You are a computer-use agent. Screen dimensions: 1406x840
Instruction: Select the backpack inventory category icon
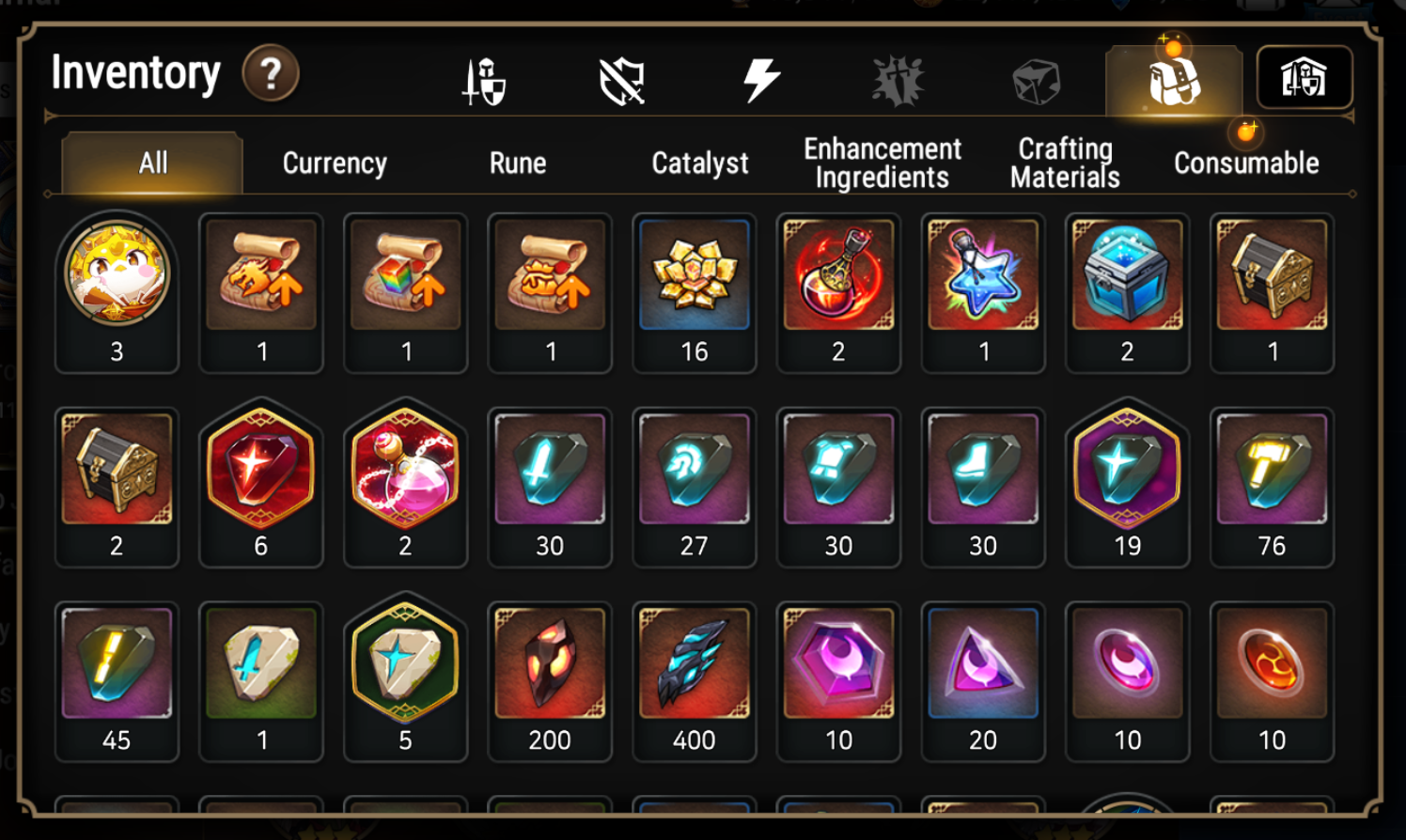pyautogui.click(x=1174, y=81)
